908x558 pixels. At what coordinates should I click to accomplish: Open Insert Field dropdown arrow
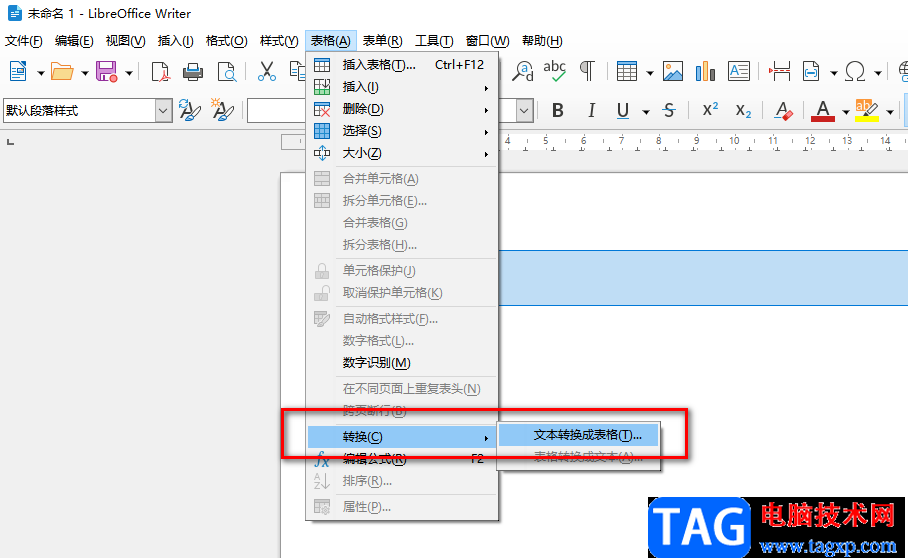click(x=834, y=73)
